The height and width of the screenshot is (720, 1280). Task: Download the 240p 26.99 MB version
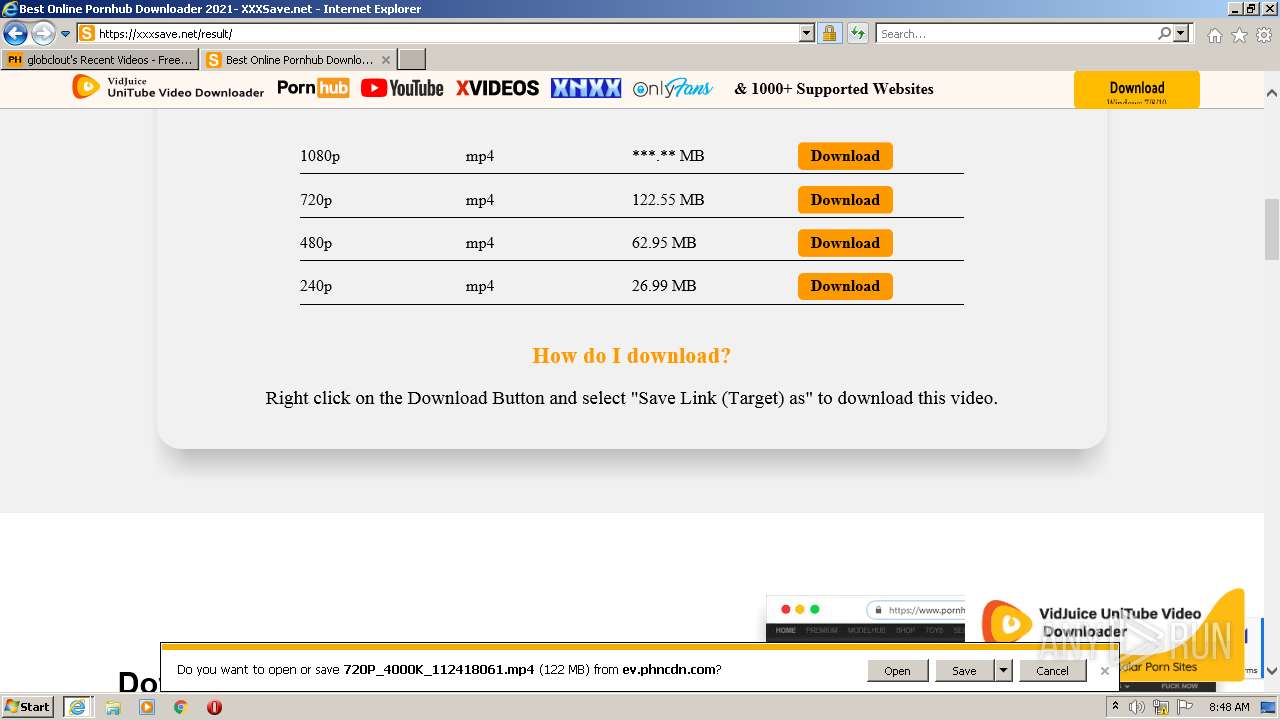tap(845, 286)
